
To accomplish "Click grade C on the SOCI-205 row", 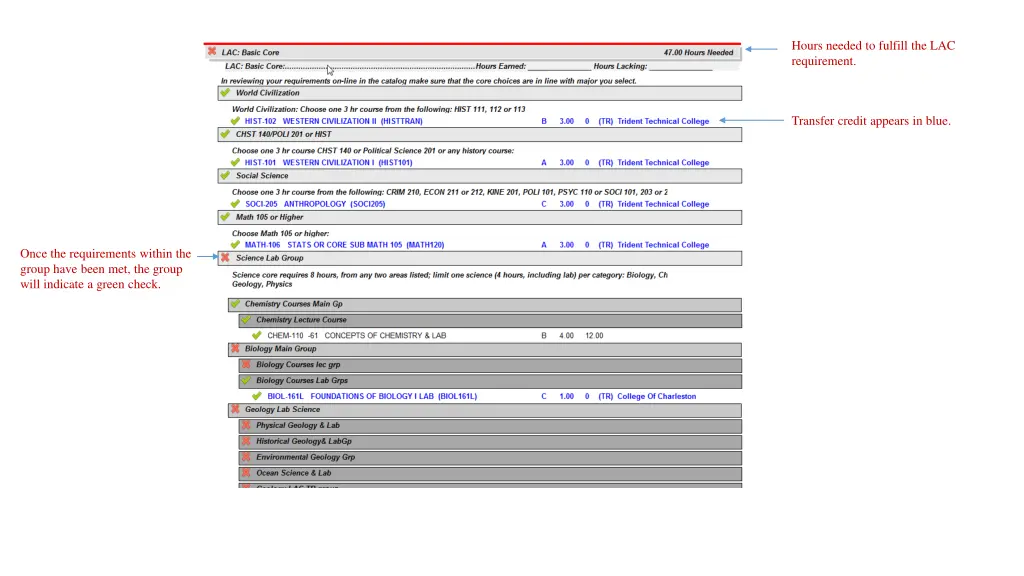I will pos(543,204).
